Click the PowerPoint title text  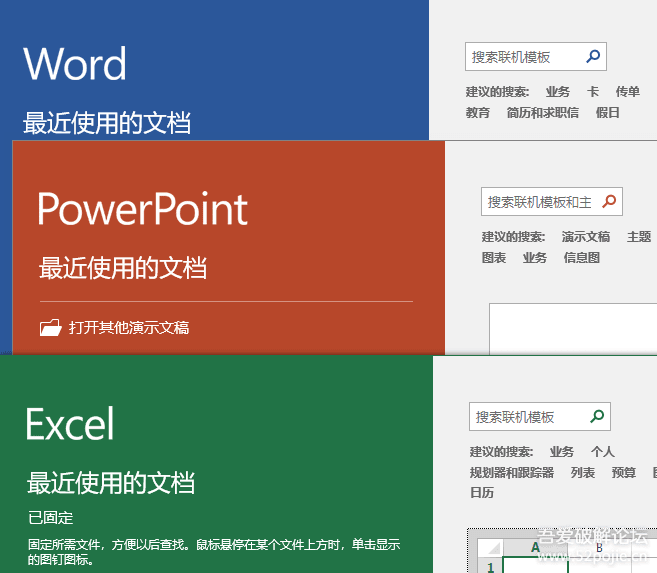(143, 209)
